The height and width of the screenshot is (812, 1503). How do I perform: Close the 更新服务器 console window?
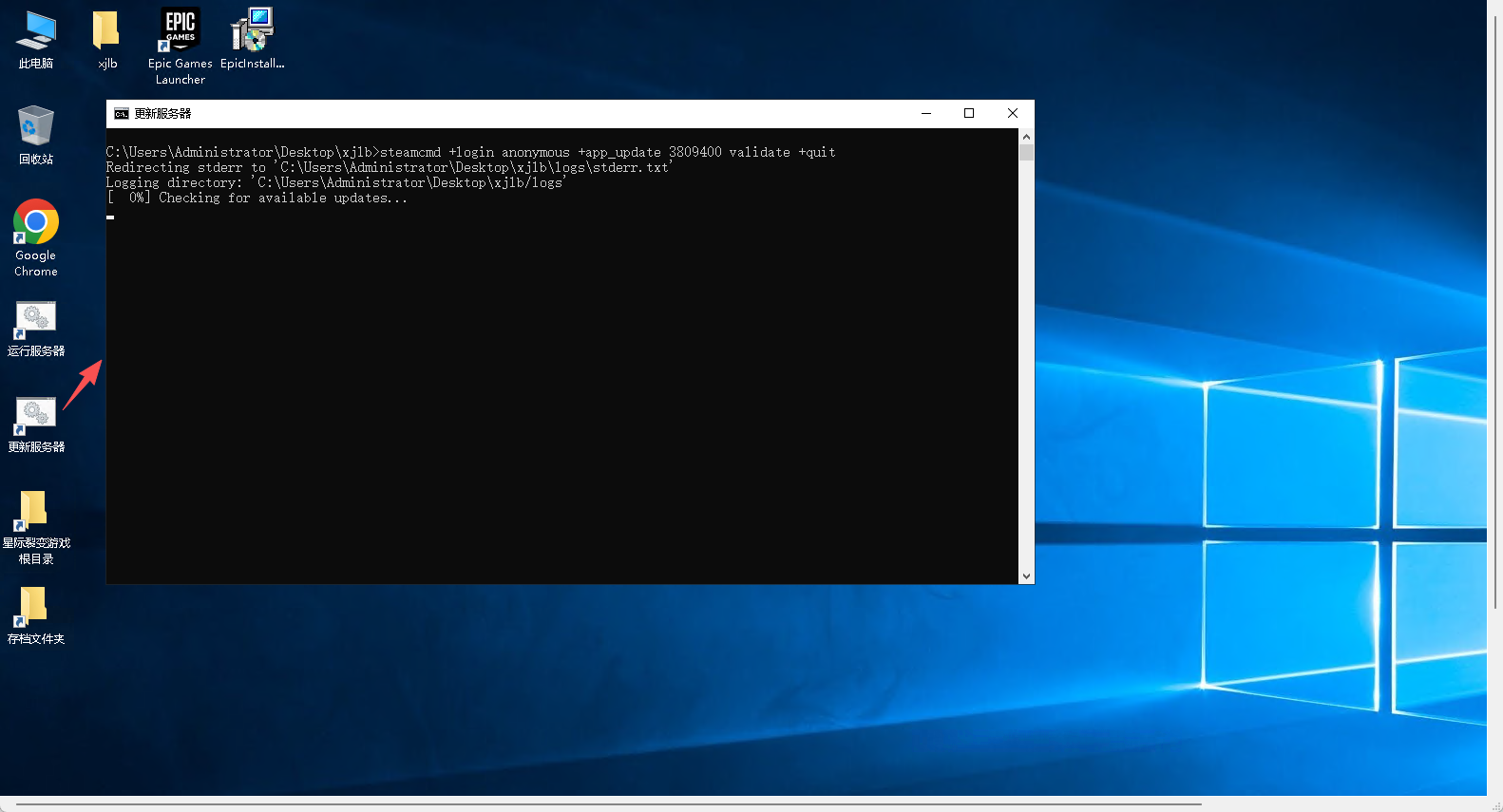click(x=1013, y=114)
